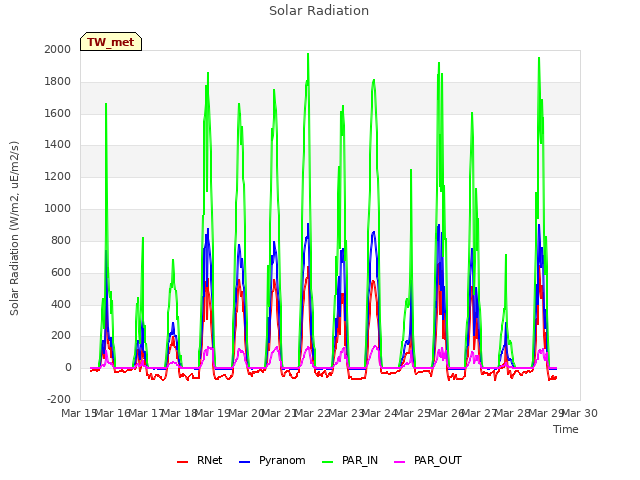This screenshot has width=640, height=480.
Task: Click the Mar 22 x-axis tick label
Action: (x=312, y=413)
